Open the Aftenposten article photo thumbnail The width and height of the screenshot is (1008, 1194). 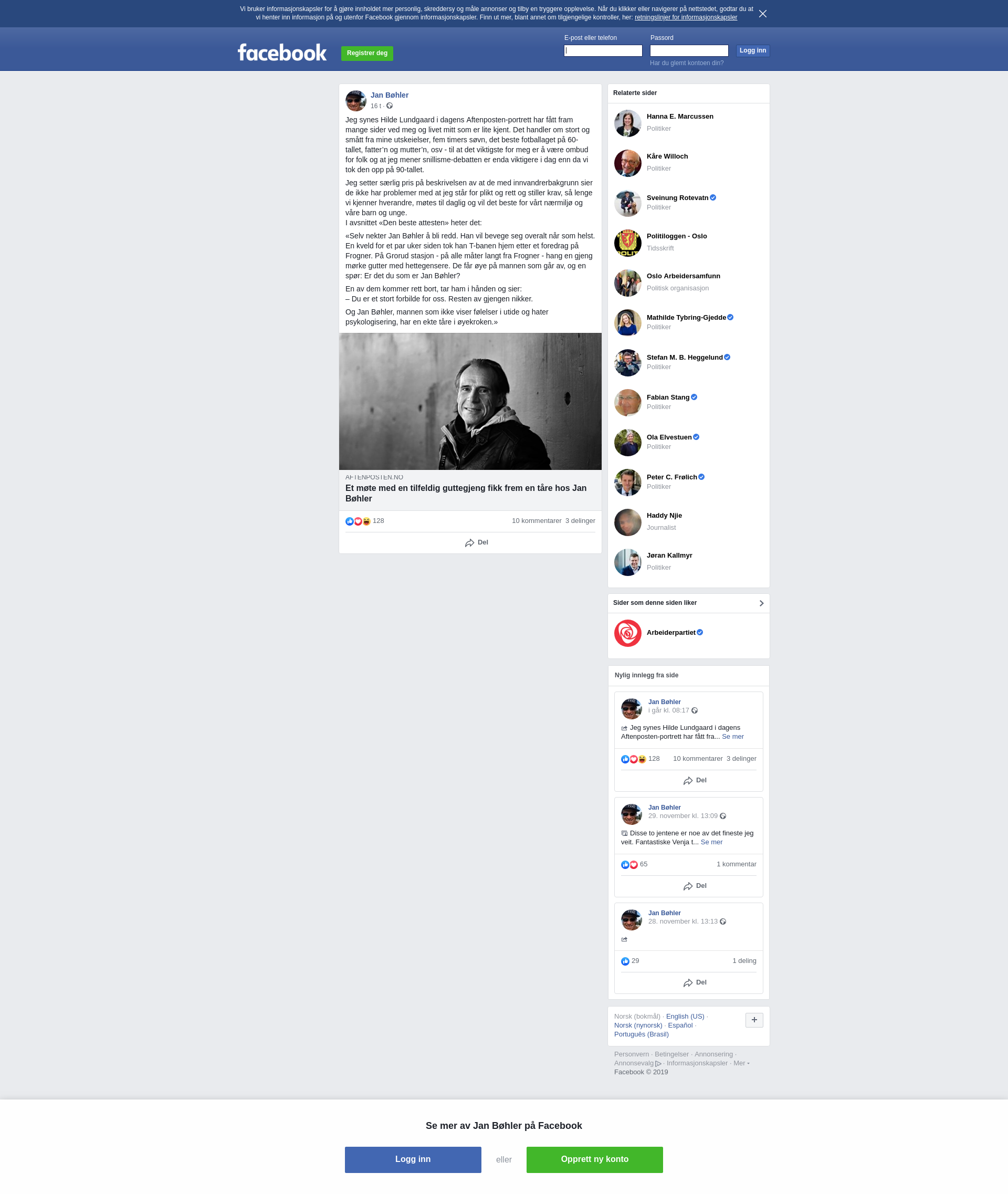470,401
